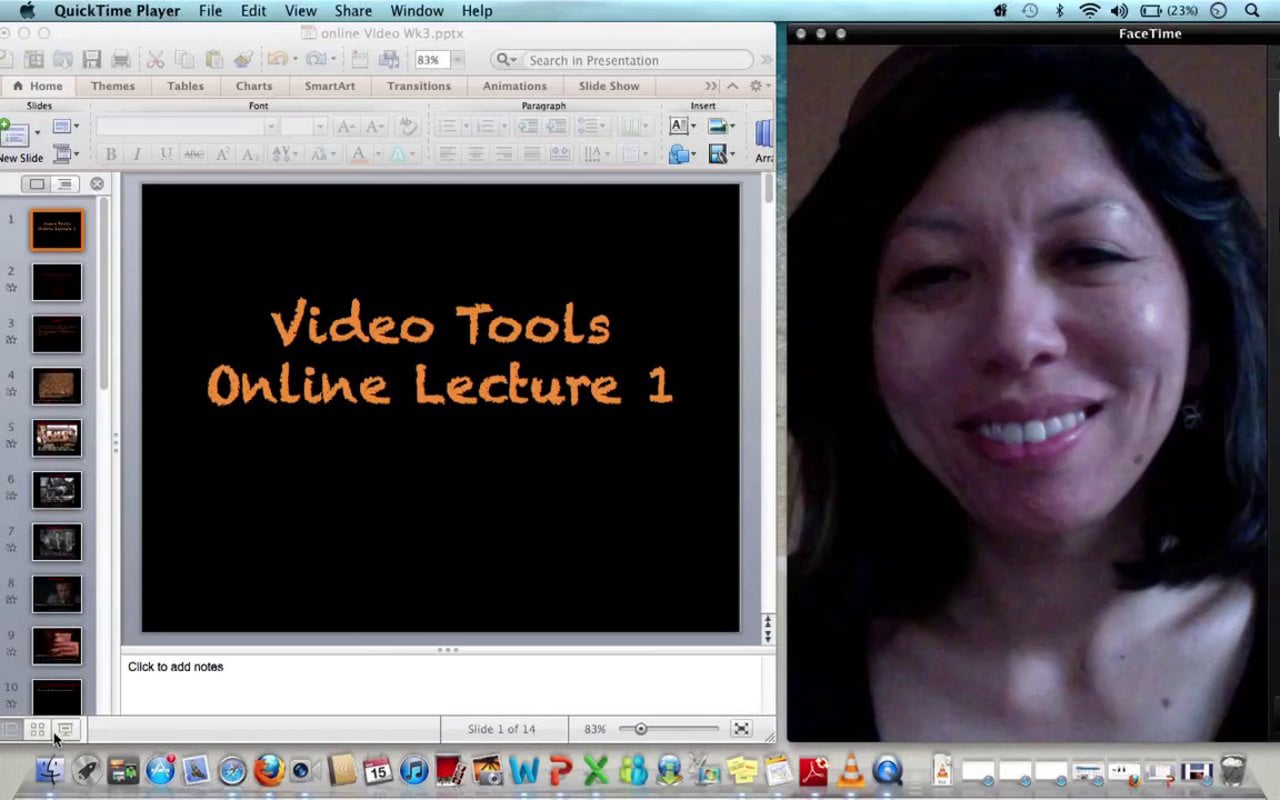Toggle Italic formatting button
Image resolution: width=1280 pixels, height=800 pixels.
pyautogui.click(x=137, y=154)
